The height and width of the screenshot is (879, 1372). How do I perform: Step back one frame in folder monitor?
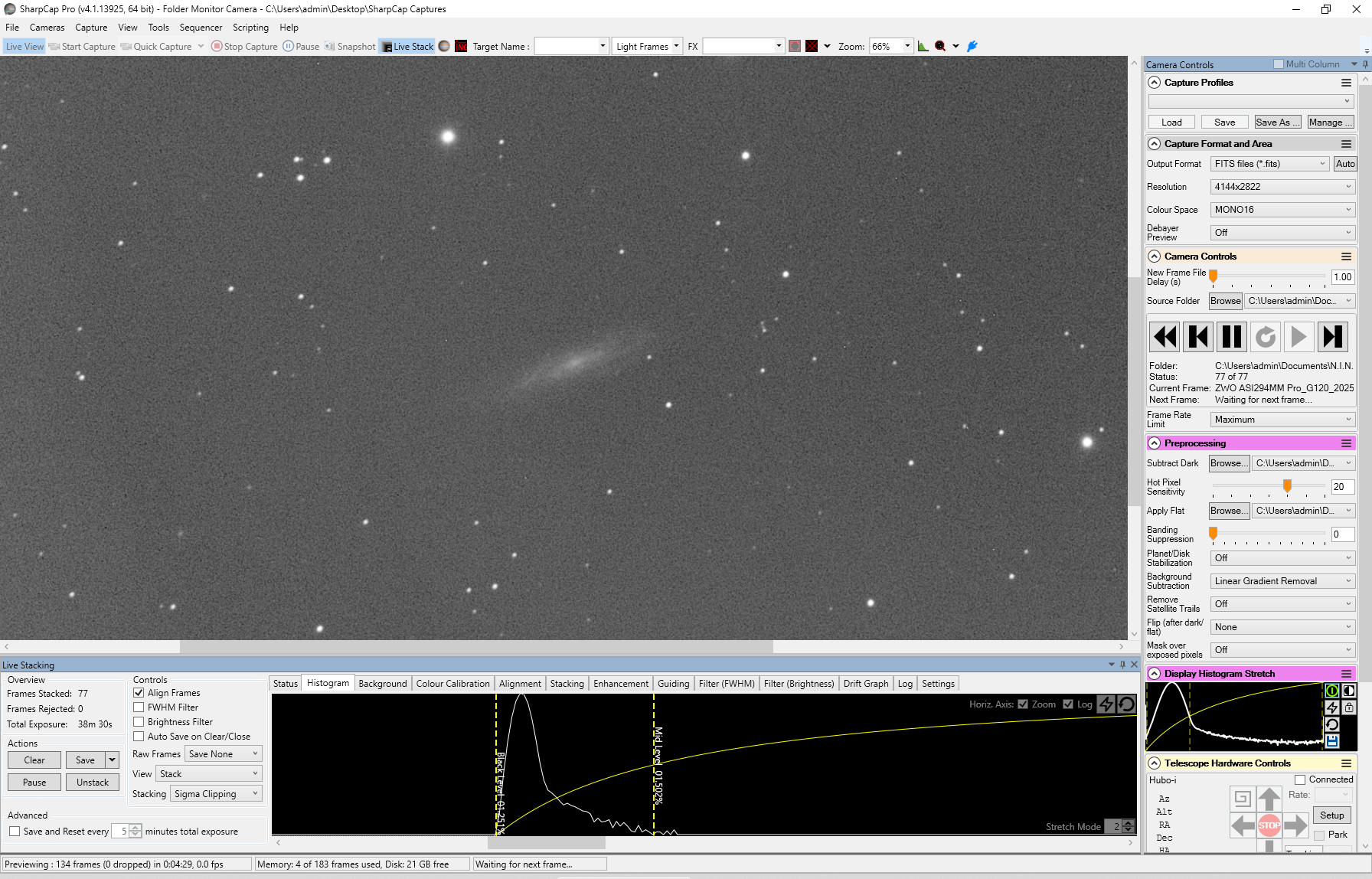(x=1198, y=337)
